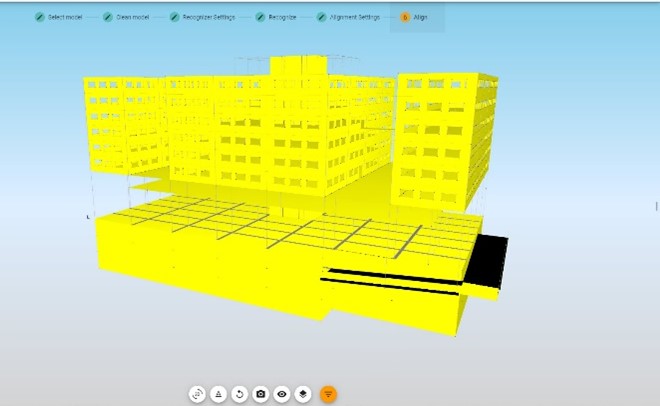Screen dimensions: 660x406
Task: Open the layers stack icon
Action: [x=303, y=394]
